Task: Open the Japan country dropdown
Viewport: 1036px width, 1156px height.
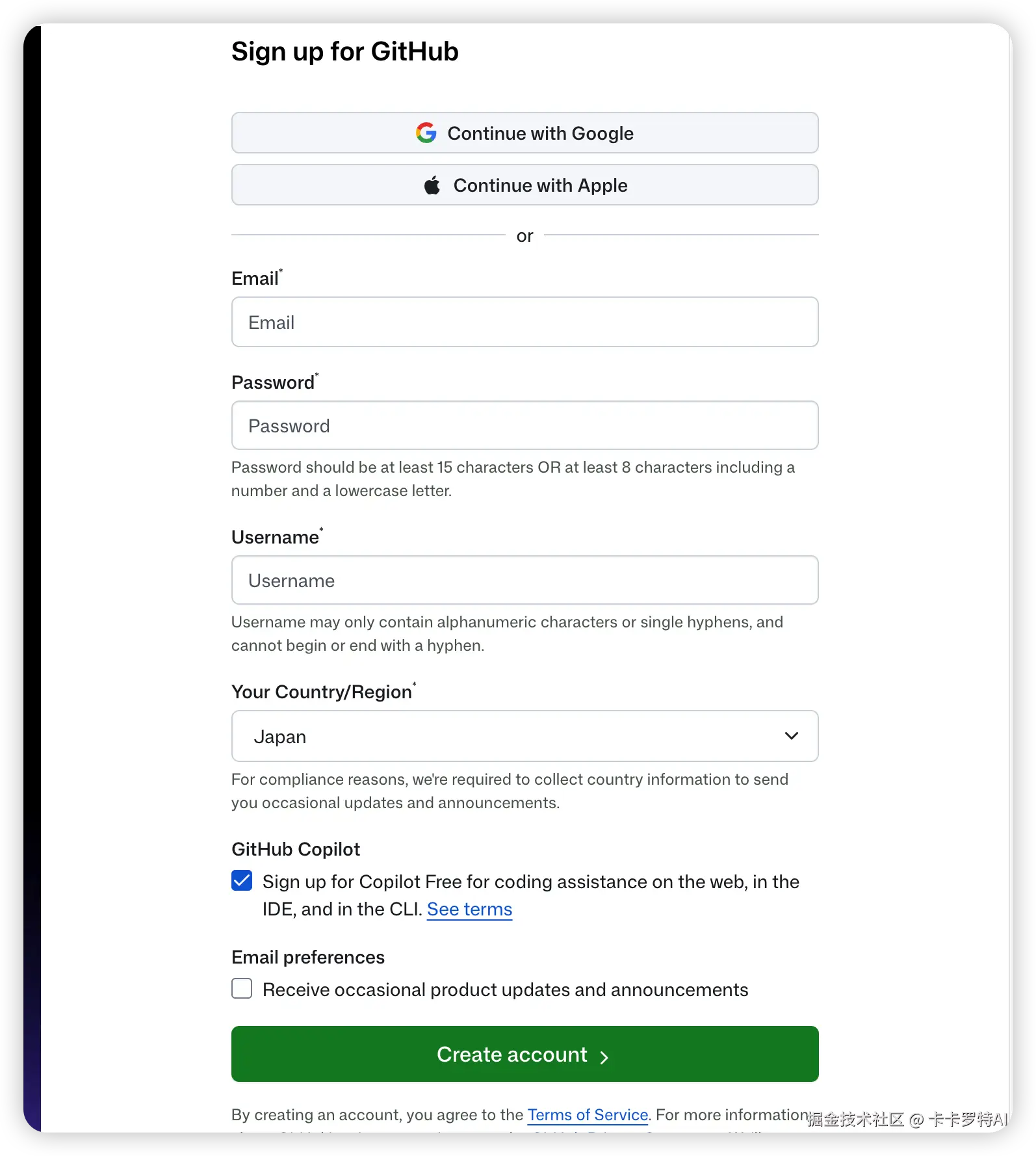Action: tap(524, 736)
